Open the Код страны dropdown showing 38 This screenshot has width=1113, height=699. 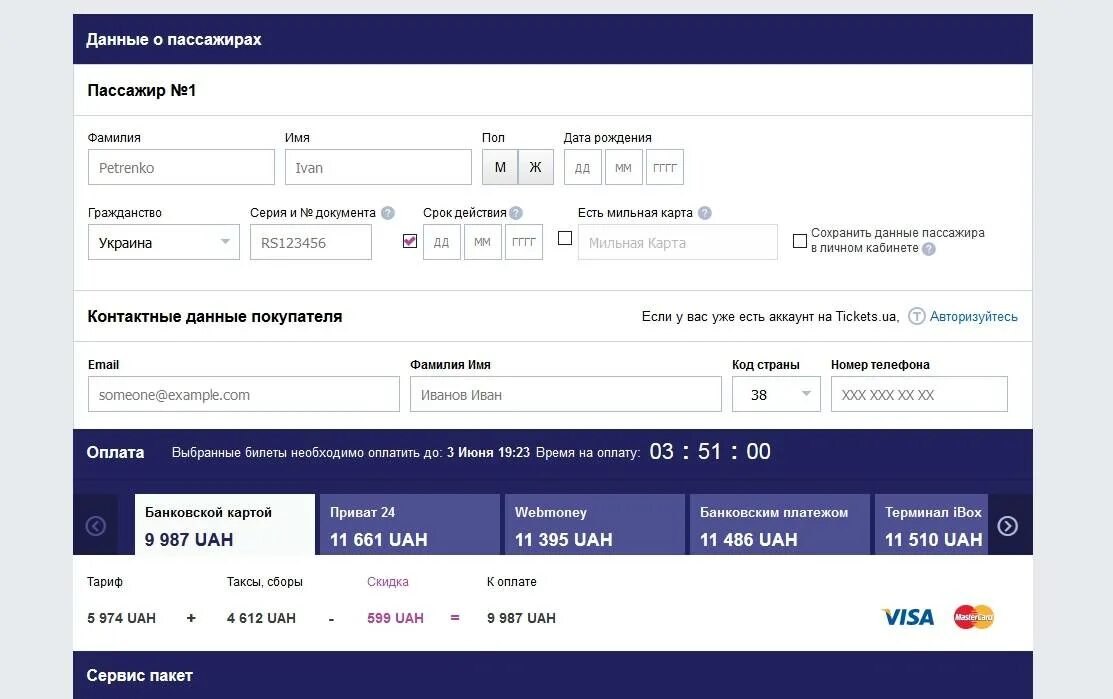coord(776,395)
